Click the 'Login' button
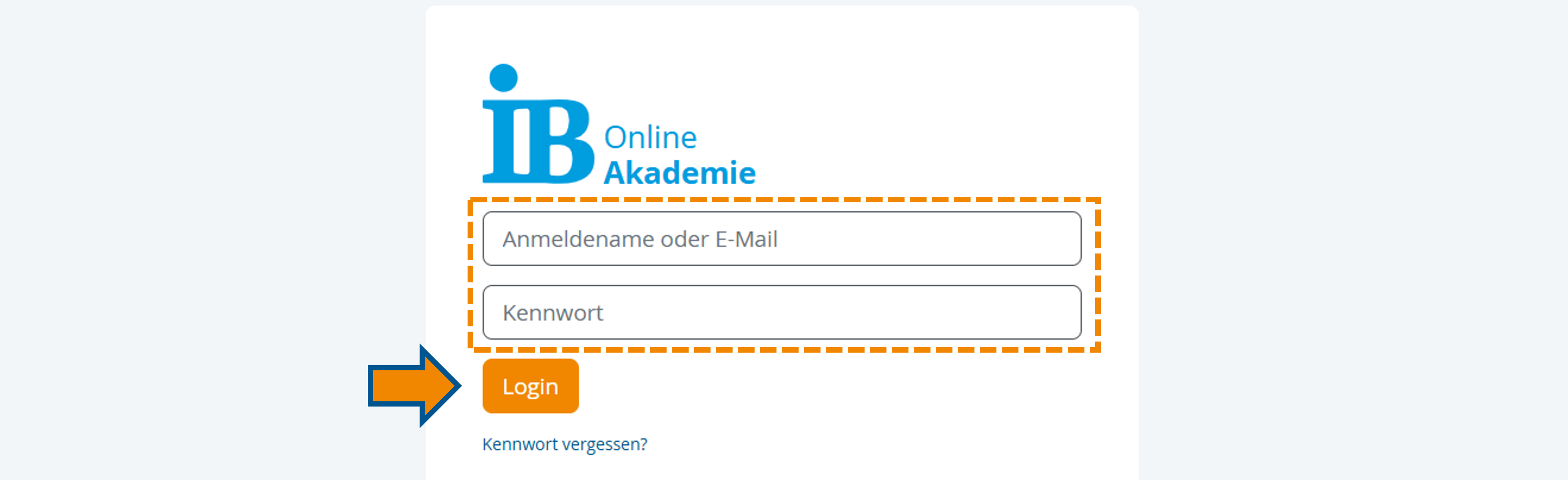Viewport: 1568px width, 480px height. pyautogui.click(x=530, y=385)
